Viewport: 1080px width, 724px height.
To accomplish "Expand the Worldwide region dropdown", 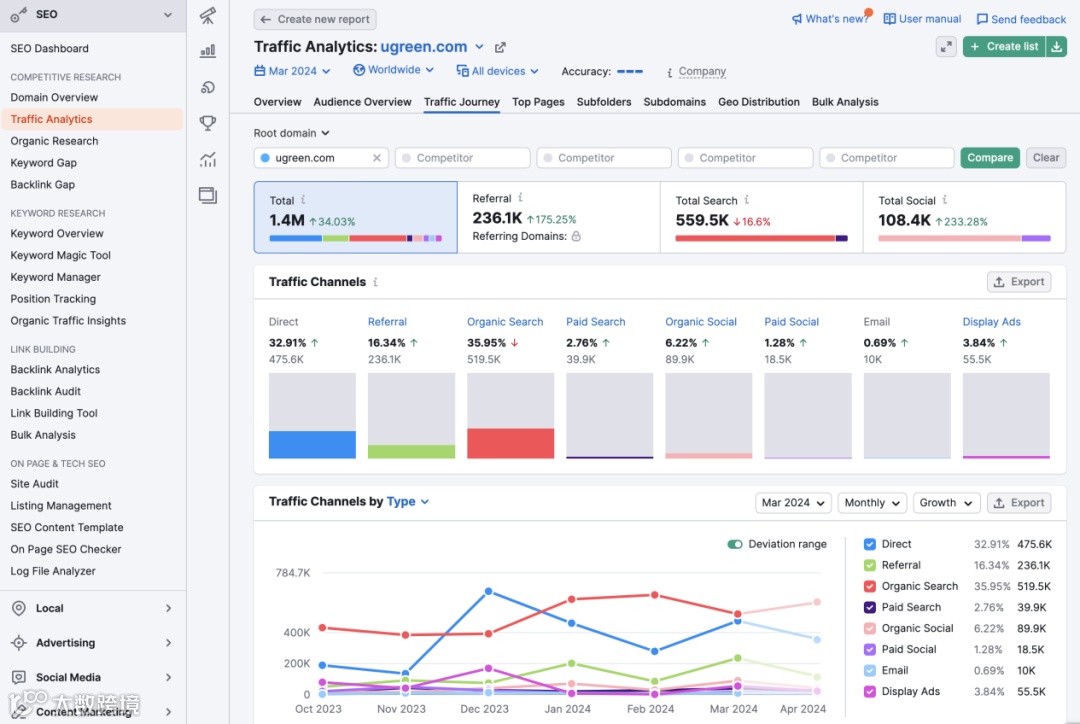I will coord(393,70).
